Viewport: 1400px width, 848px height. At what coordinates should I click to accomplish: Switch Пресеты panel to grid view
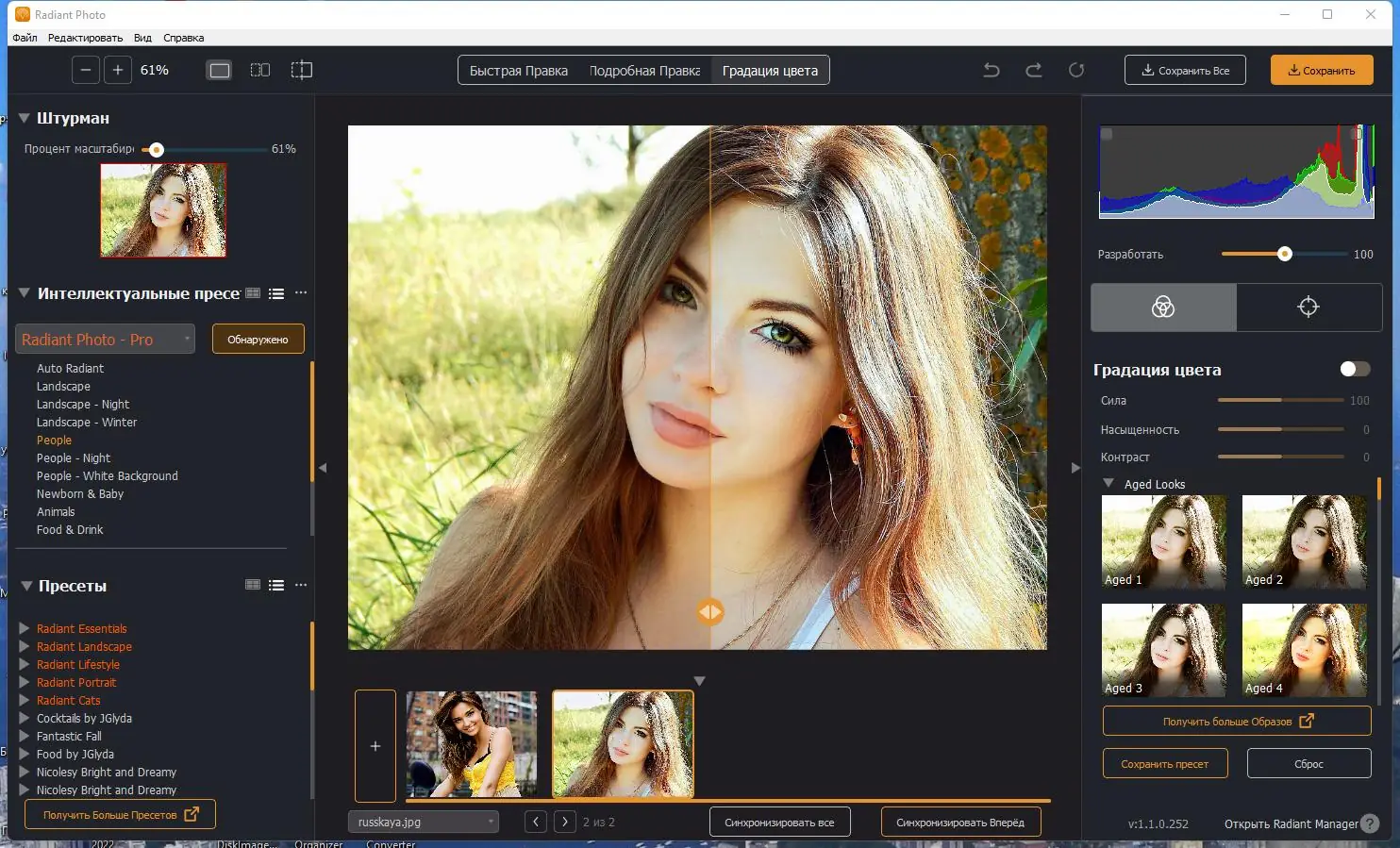coord(253,585)
